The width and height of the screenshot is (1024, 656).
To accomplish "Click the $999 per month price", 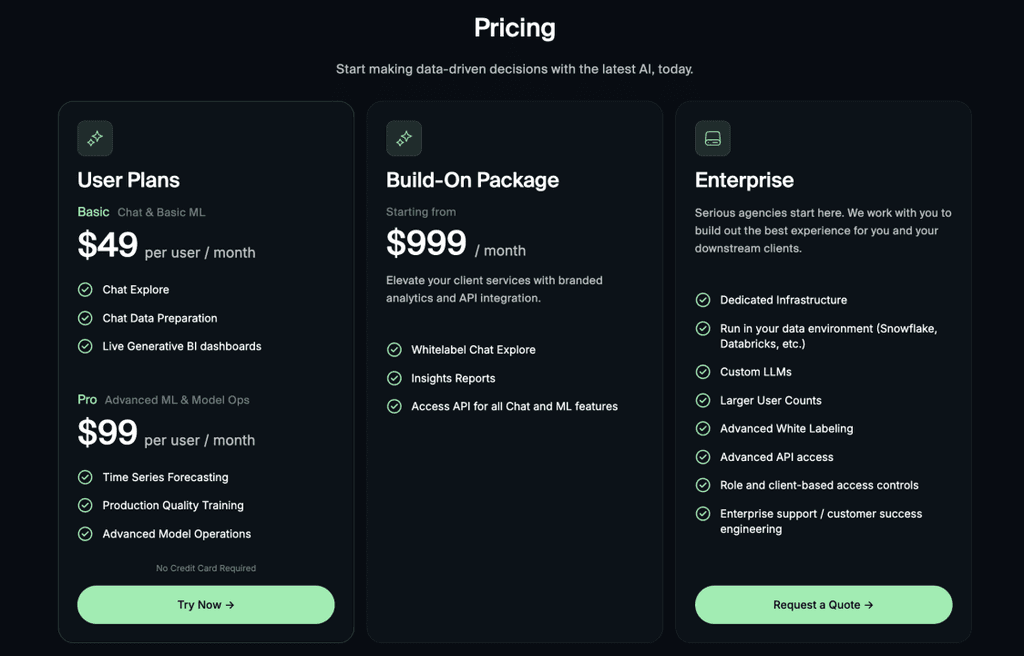I will 427,244.
